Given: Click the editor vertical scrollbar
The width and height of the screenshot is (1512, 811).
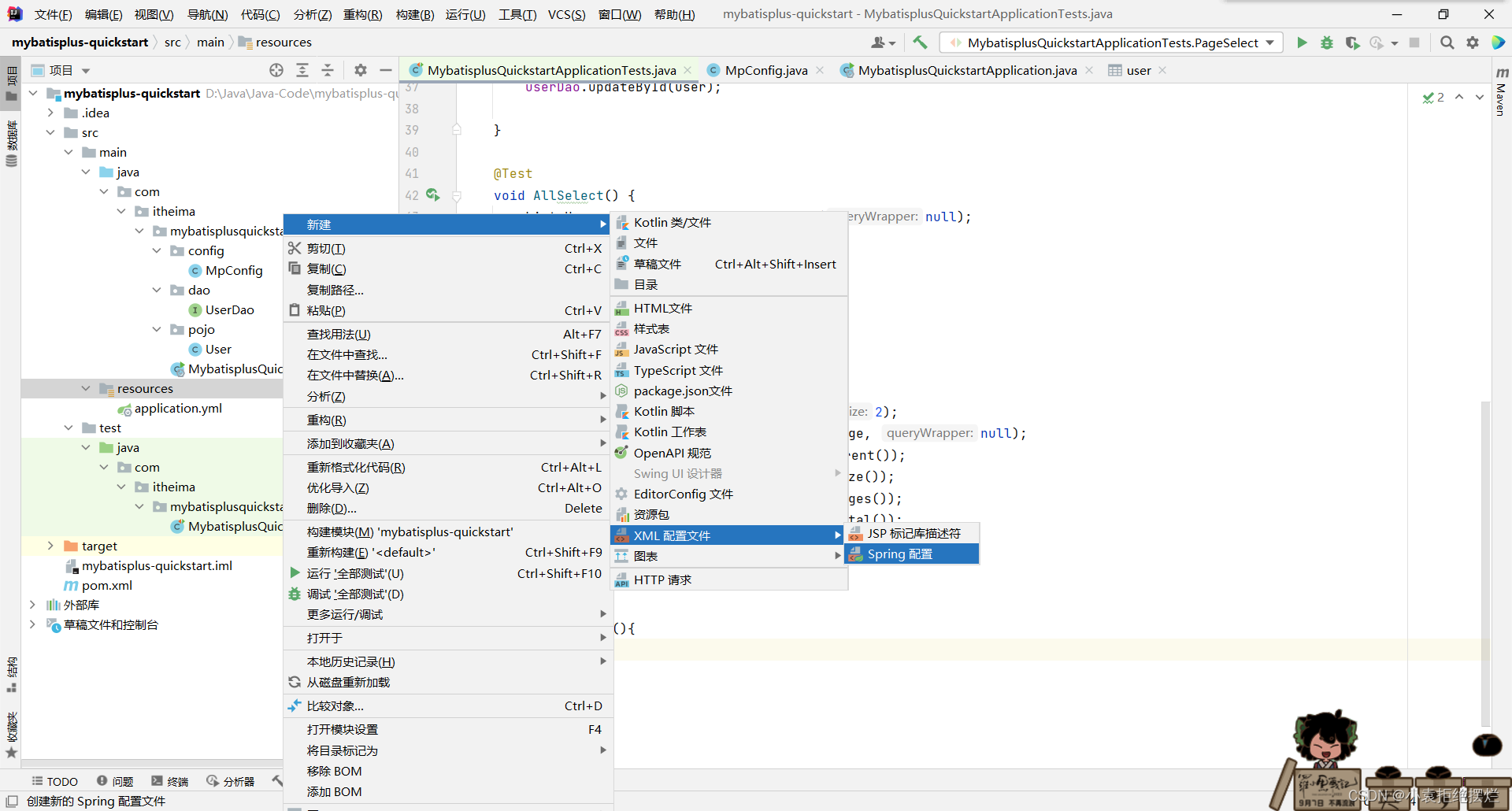Looking at the screenshot, I should pyautogui.click(x=1485, y=563).
